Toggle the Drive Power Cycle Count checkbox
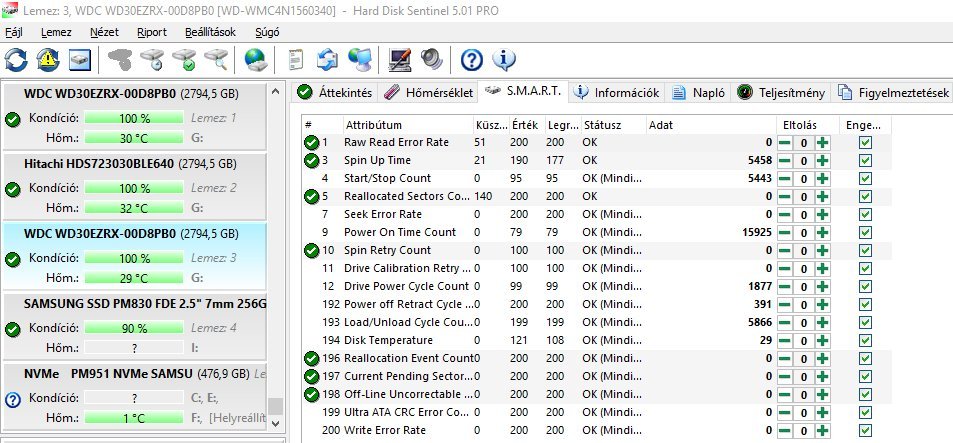953x443 pixels. point(865,286)
